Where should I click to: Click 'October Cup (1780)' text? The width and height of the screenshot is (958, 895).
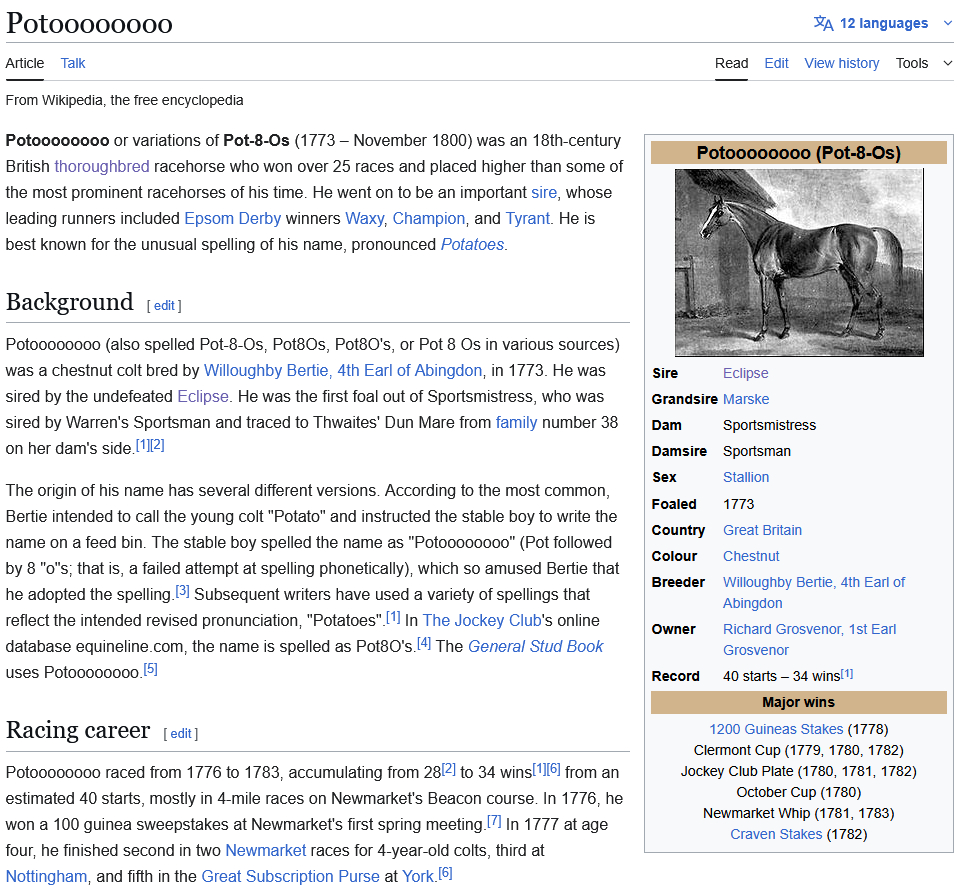[798, 792]
